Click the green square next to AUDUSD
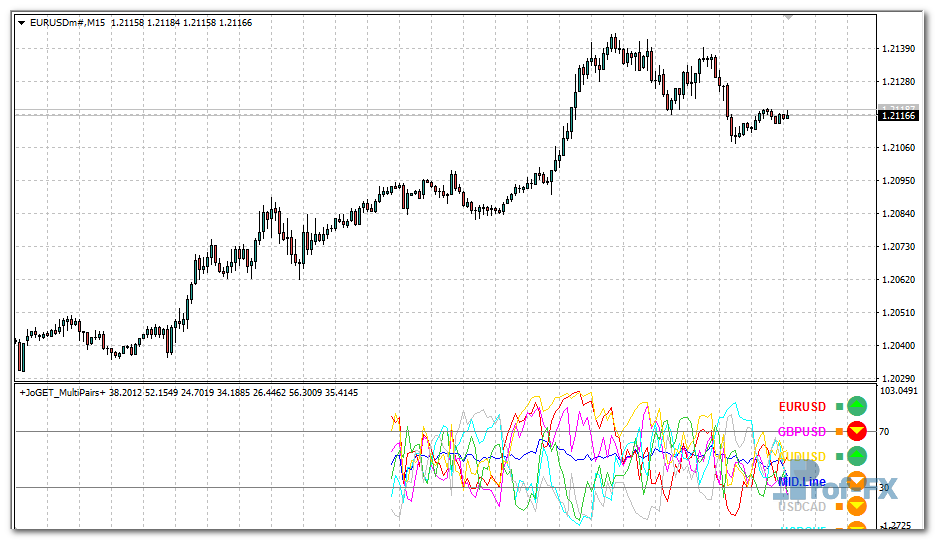935x540 pixels. [839, 457]
